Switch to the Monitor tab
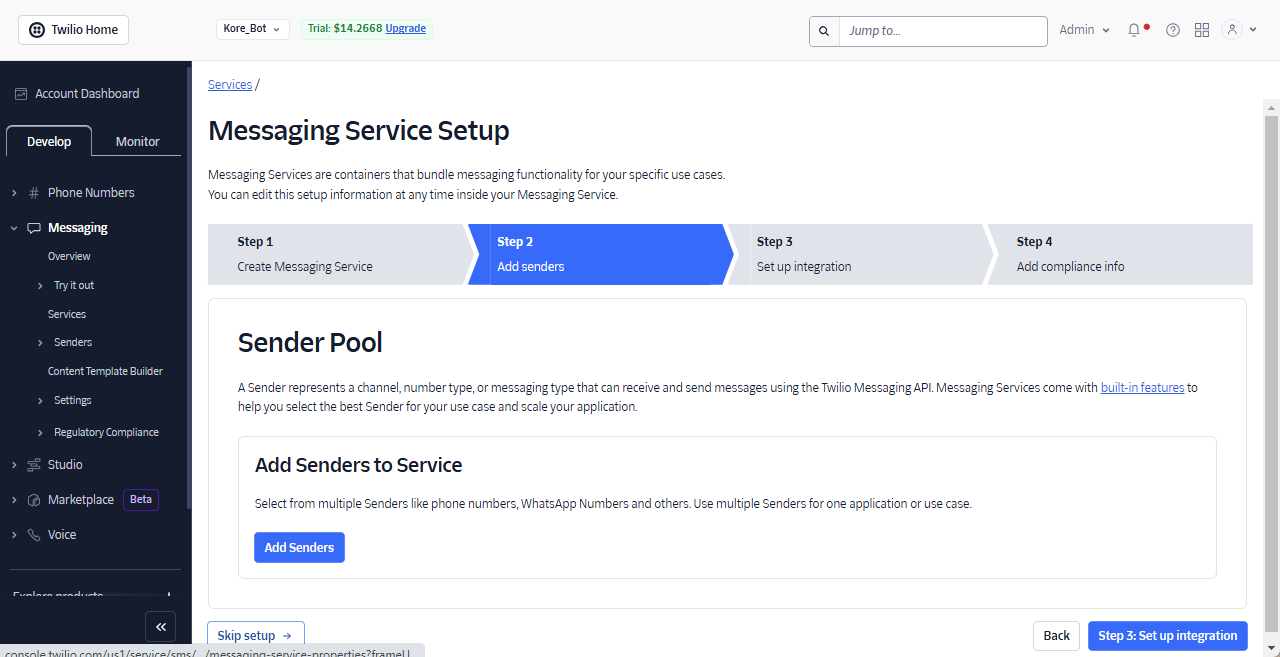Screen dimensions: 1280x657 pos(137,142)
